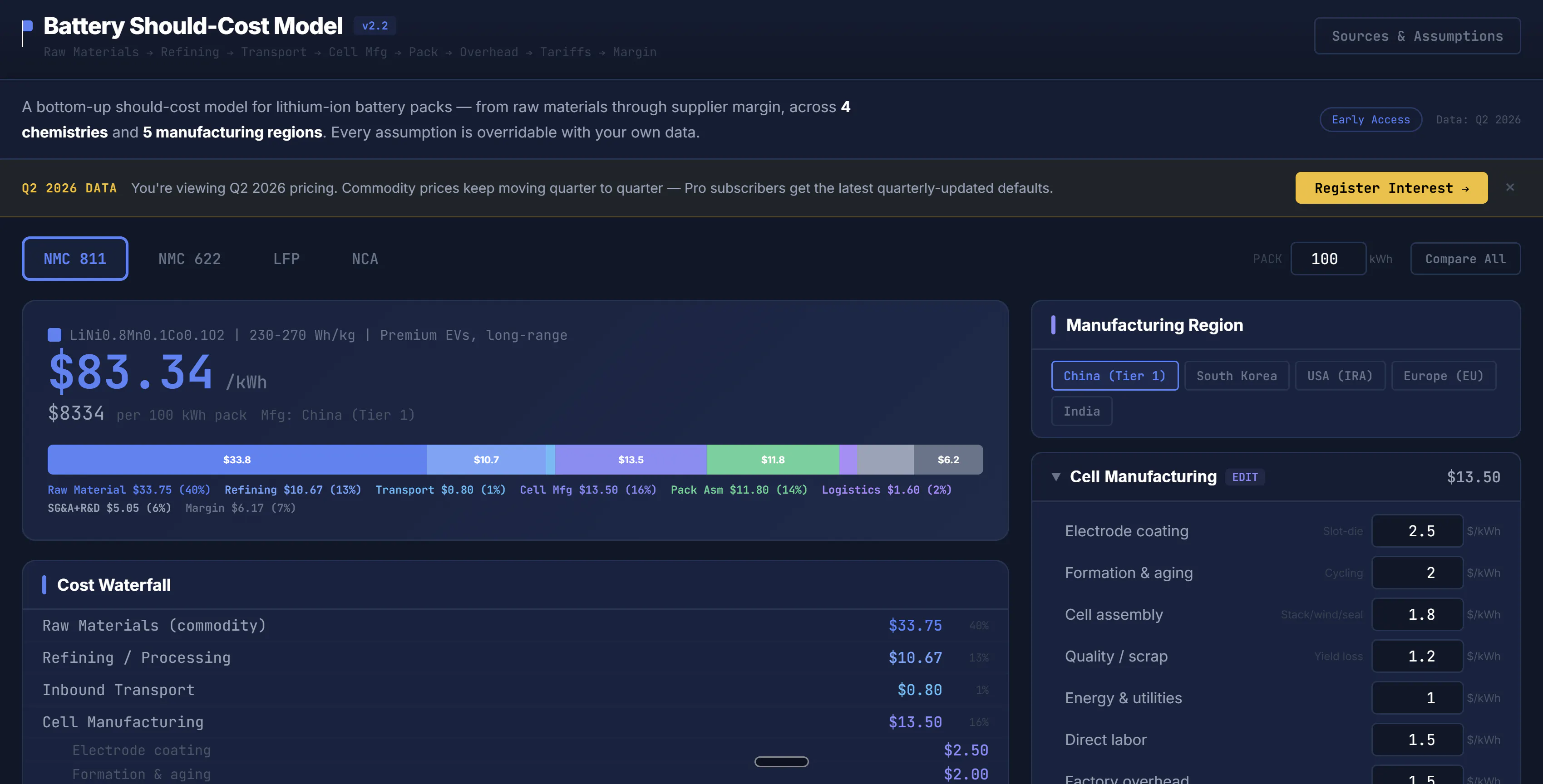The width and height of the screenshot is (1543, 784).
Task: Click the 'SG&A+R&D $5.05 (6%)' legend entry
Action: 109,508
